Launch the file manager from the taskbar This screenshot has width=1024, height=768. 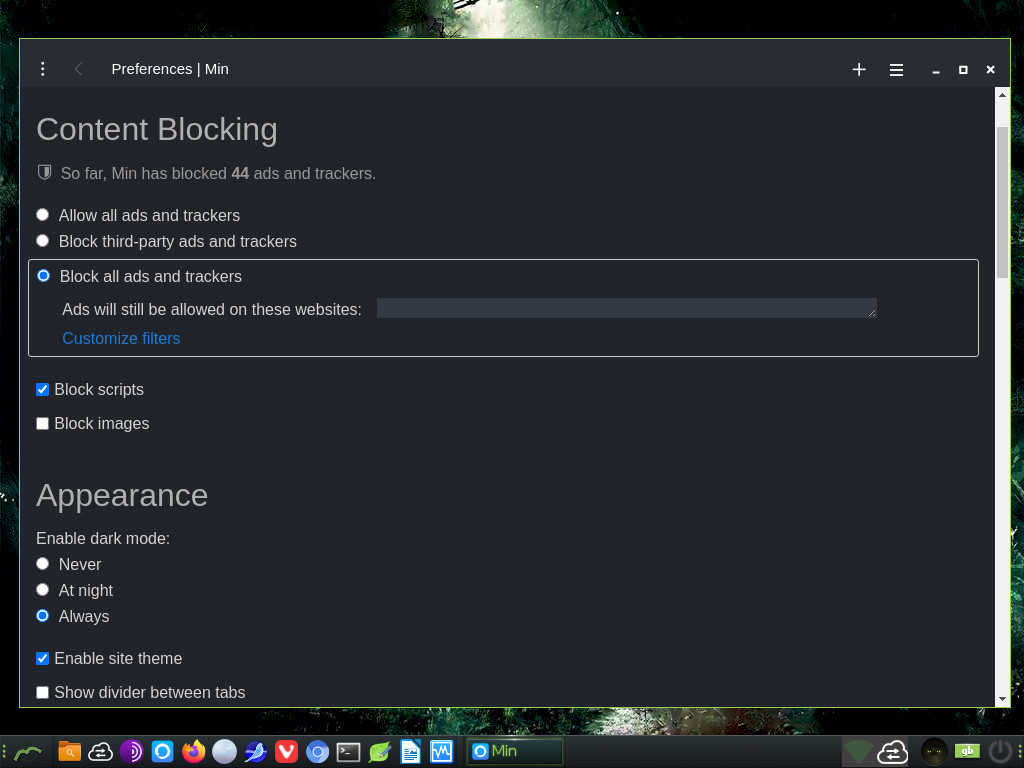point(69,752)
